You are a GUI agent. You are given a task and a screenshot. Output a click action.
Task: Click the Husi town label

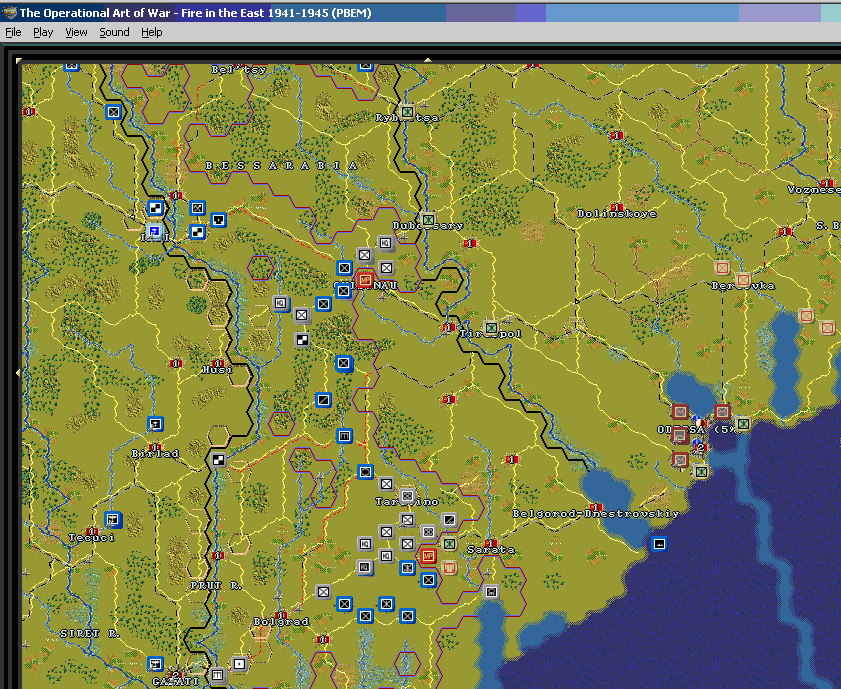217,369
